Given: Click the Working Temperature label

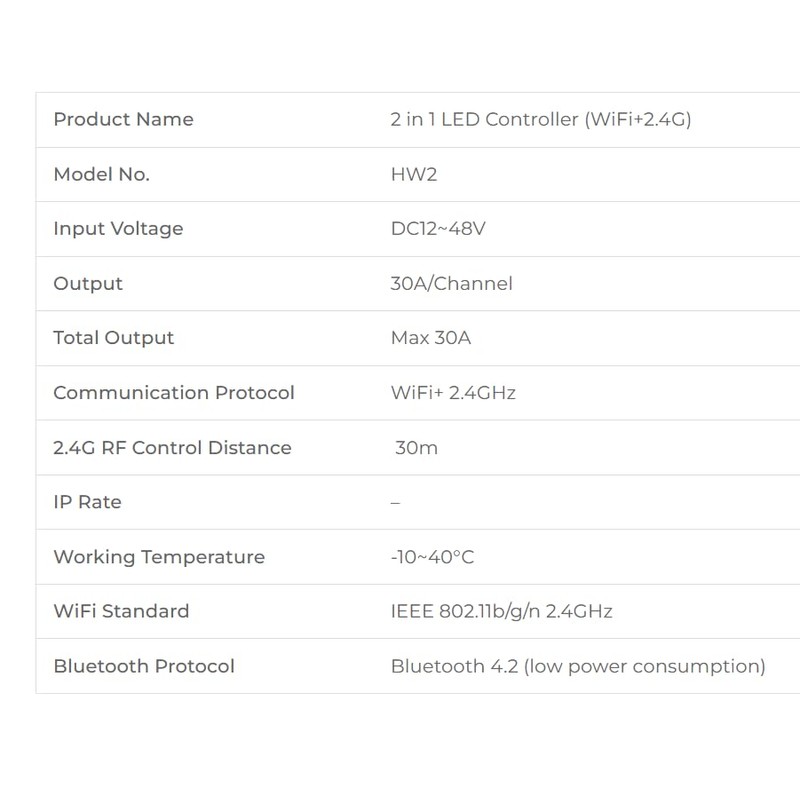Looking at the screenshot, I should point(159,557).
